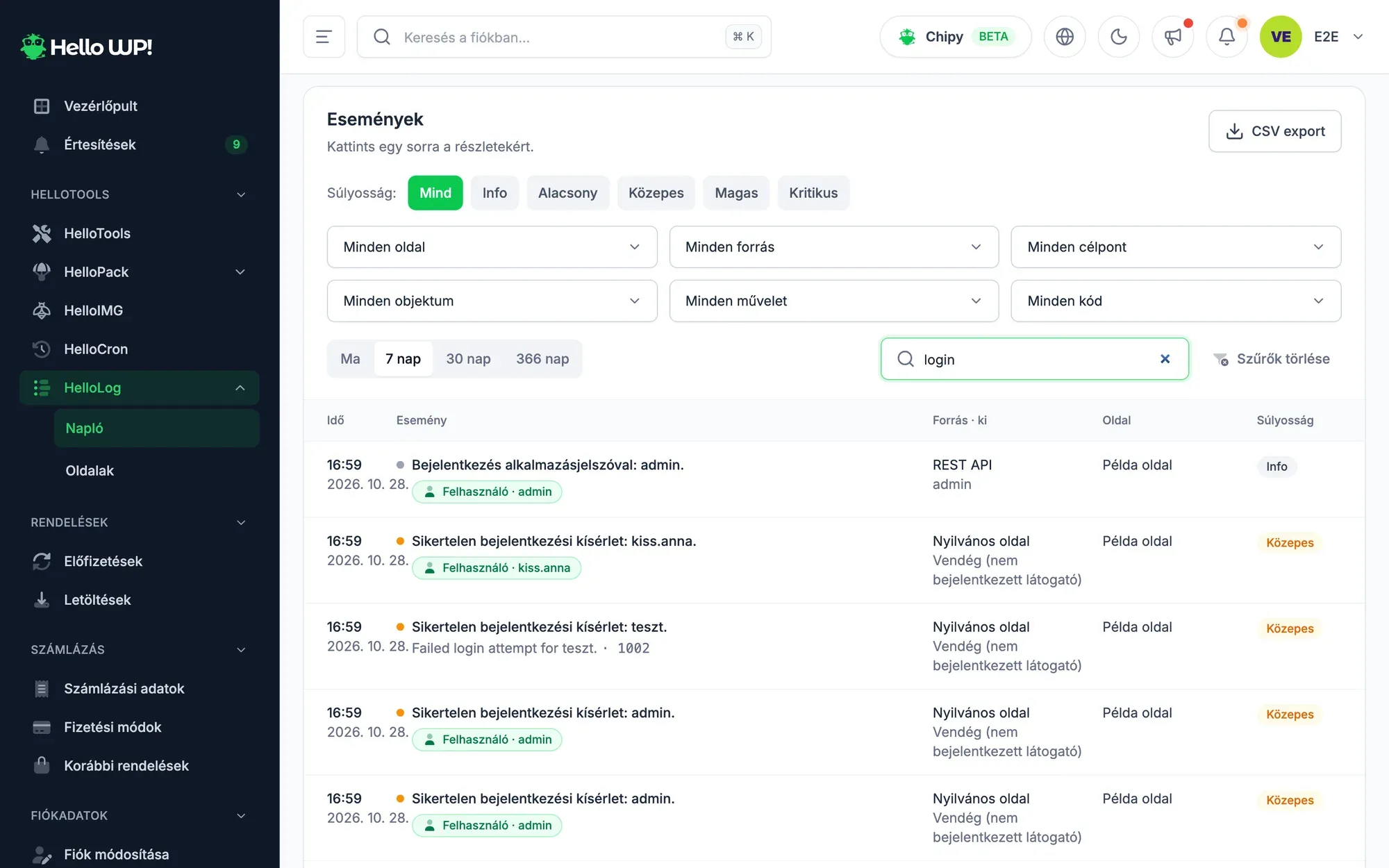Open the language globe icon

(x=1065, y=37)
